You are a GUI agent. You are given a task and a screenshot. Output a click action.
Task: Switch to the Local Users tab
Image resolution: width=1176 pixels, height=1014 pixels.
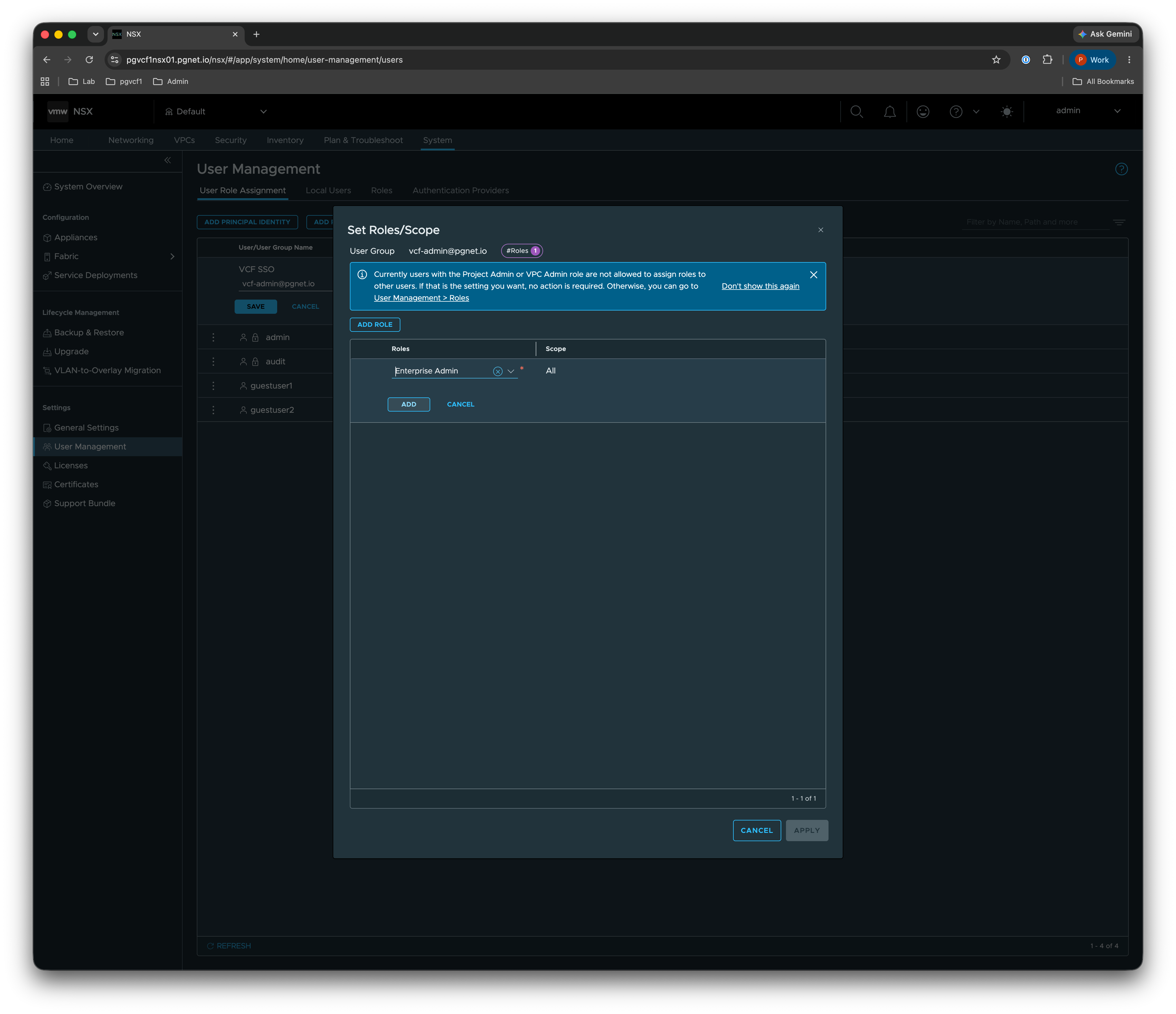pyautogui.click(x=328, y=191)
